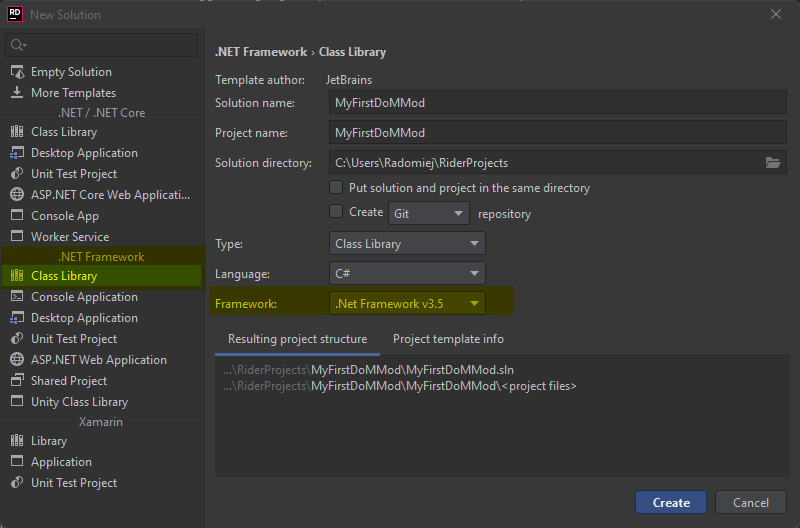Screen dimensions: 800x528
Task: Select Resulting project structure tab
Action: 297,339
